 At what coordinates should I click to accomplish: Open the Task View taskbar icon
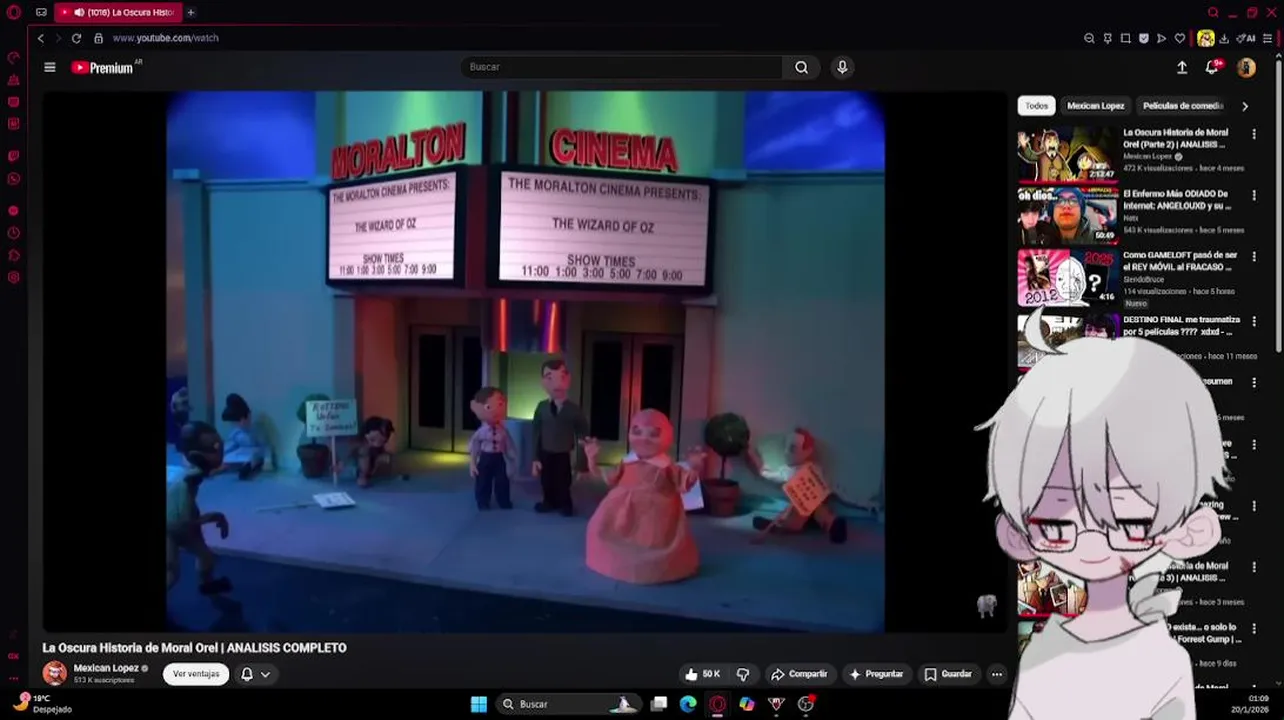coord(659,704)
